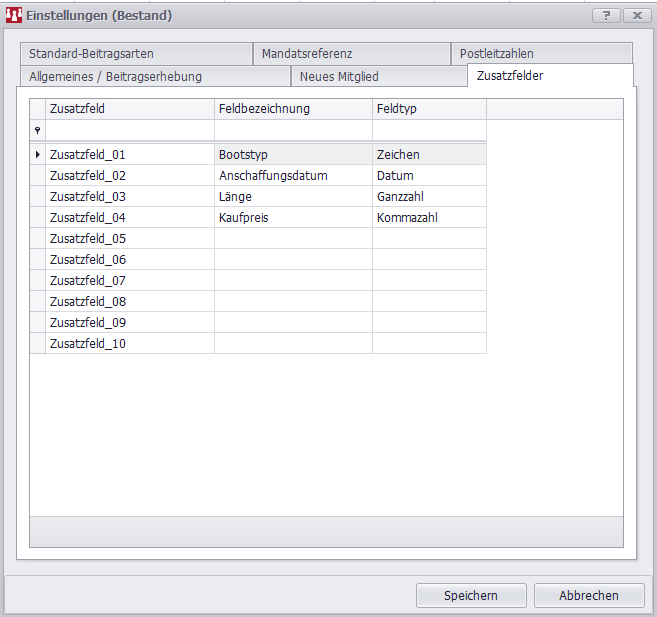The image size is (657, 617).
Task: Click the row indicator arrow for Zusatzfeld_01
Action: coord(38,155)
